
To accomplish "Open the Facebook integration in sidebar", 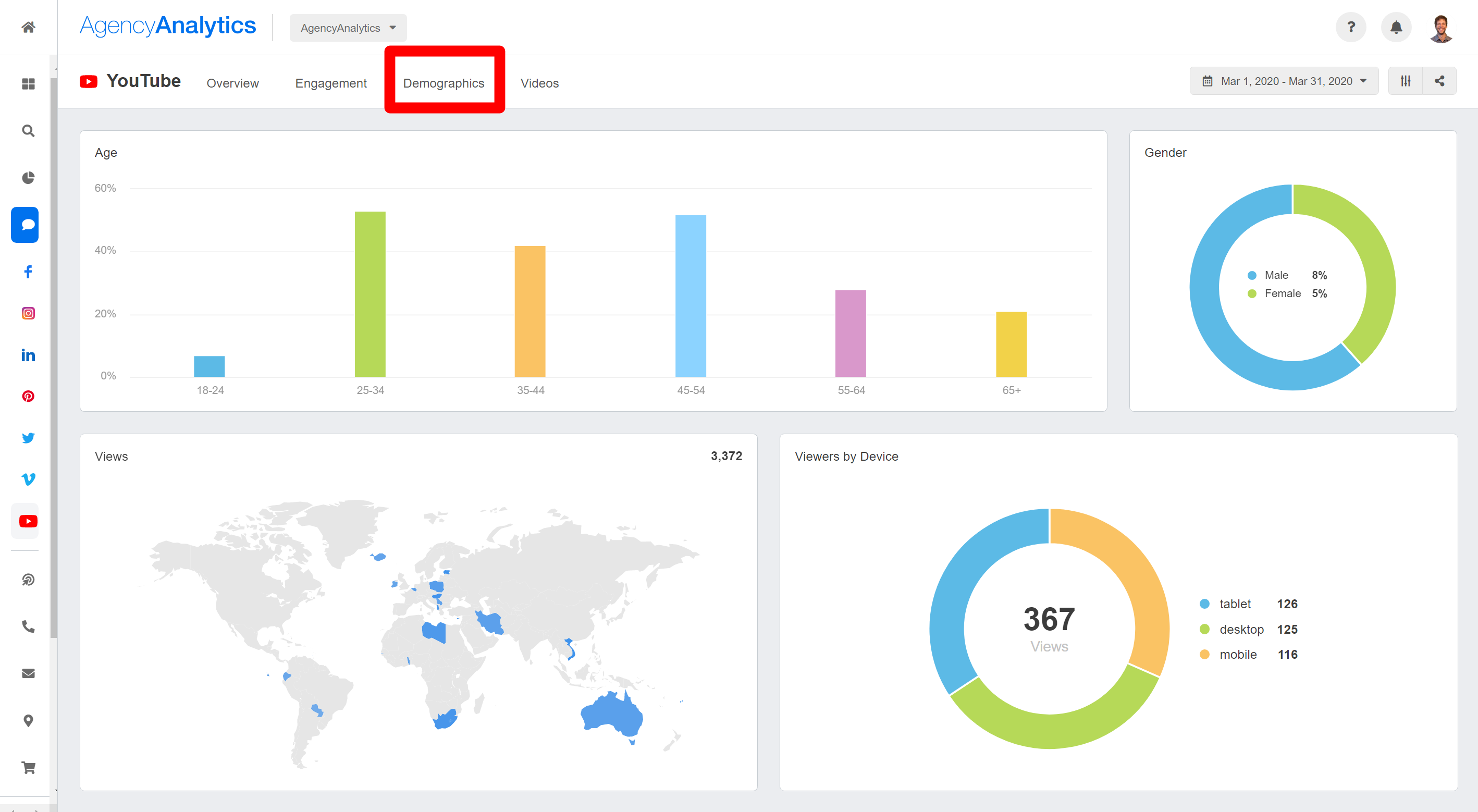I will pos(28,272).
